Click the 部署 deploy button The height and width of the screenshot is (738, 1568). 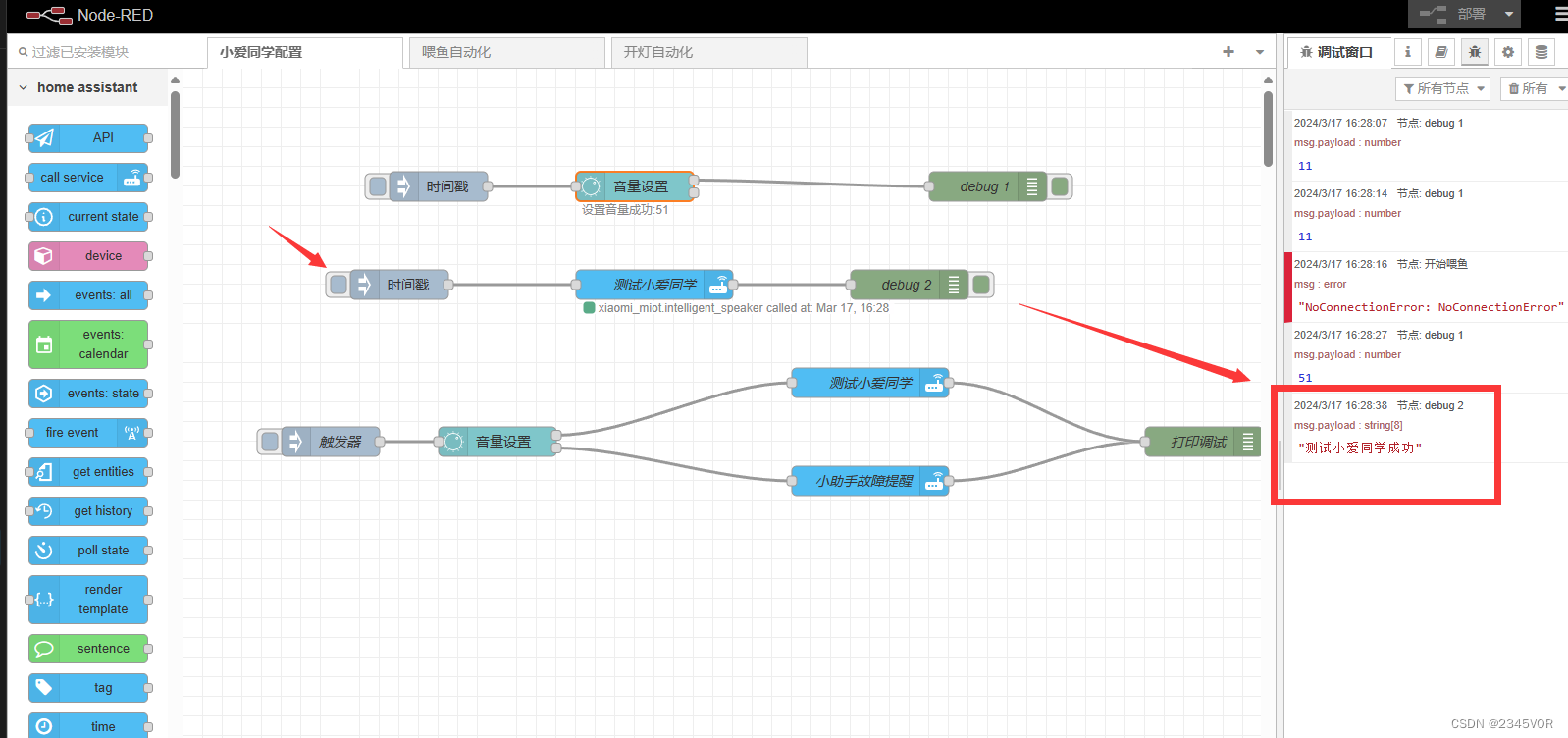[1453, 14]
